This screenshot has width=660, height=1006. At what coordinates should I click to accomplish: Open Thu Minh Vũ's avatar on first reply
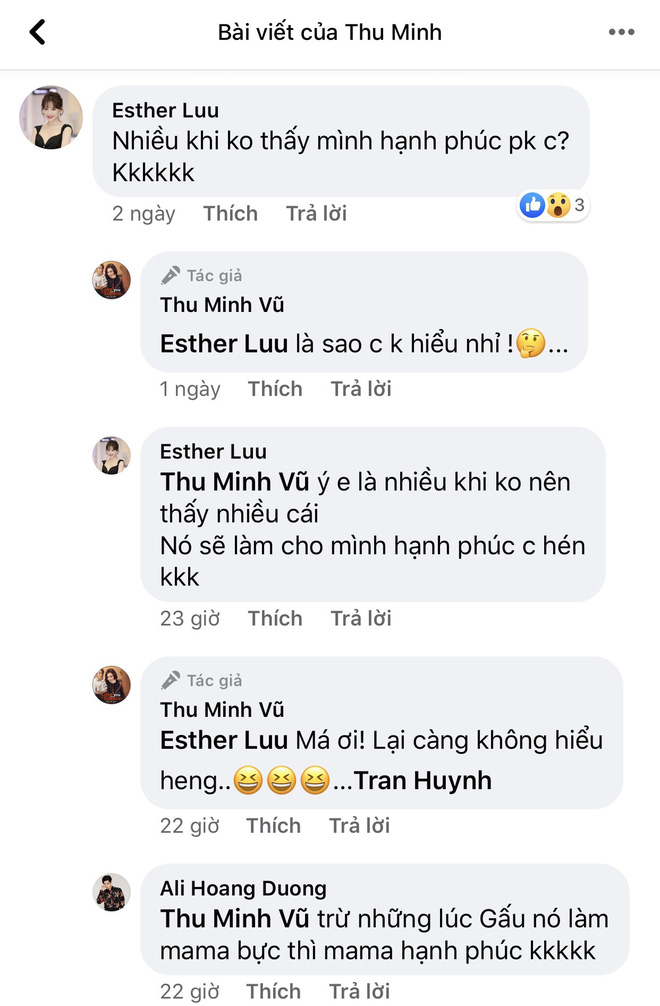coord(112,280)
